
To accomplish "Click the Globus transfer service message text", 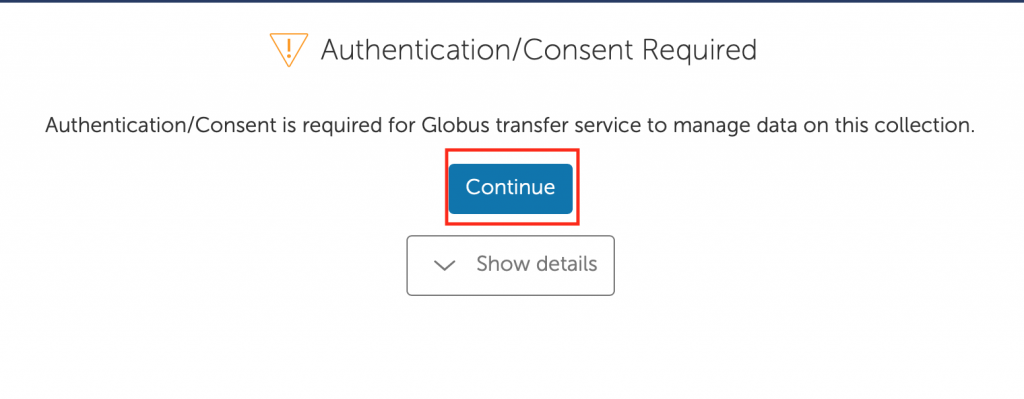I will tap(510, 126).
